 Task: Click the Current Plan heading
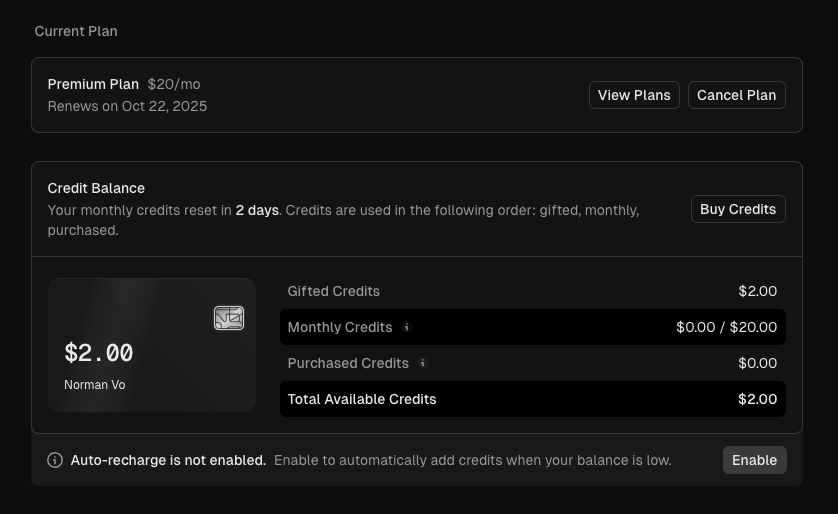tap(76, 31)
